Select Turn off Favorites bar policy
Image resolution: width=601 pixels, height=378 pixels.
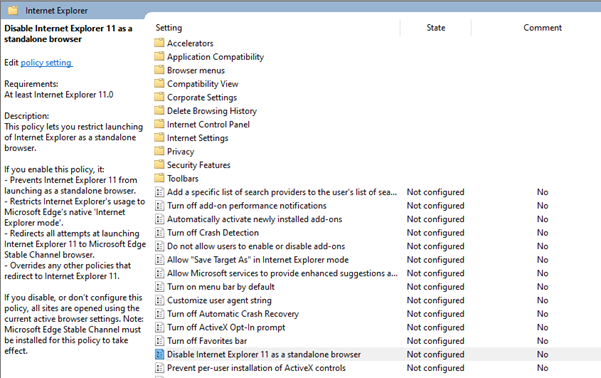tap(207, 341)
